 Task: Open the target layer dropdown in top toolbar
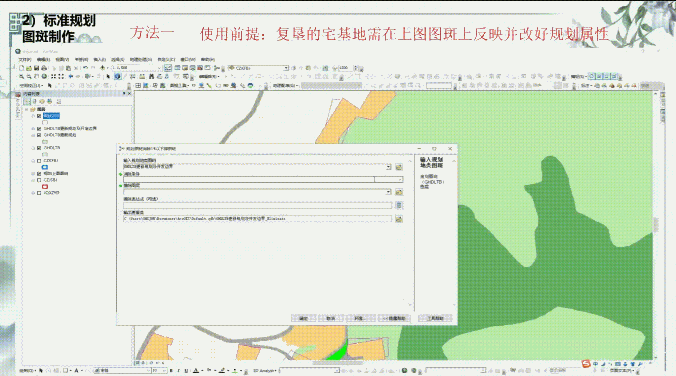pyautogui.click(x=286, y=68)
